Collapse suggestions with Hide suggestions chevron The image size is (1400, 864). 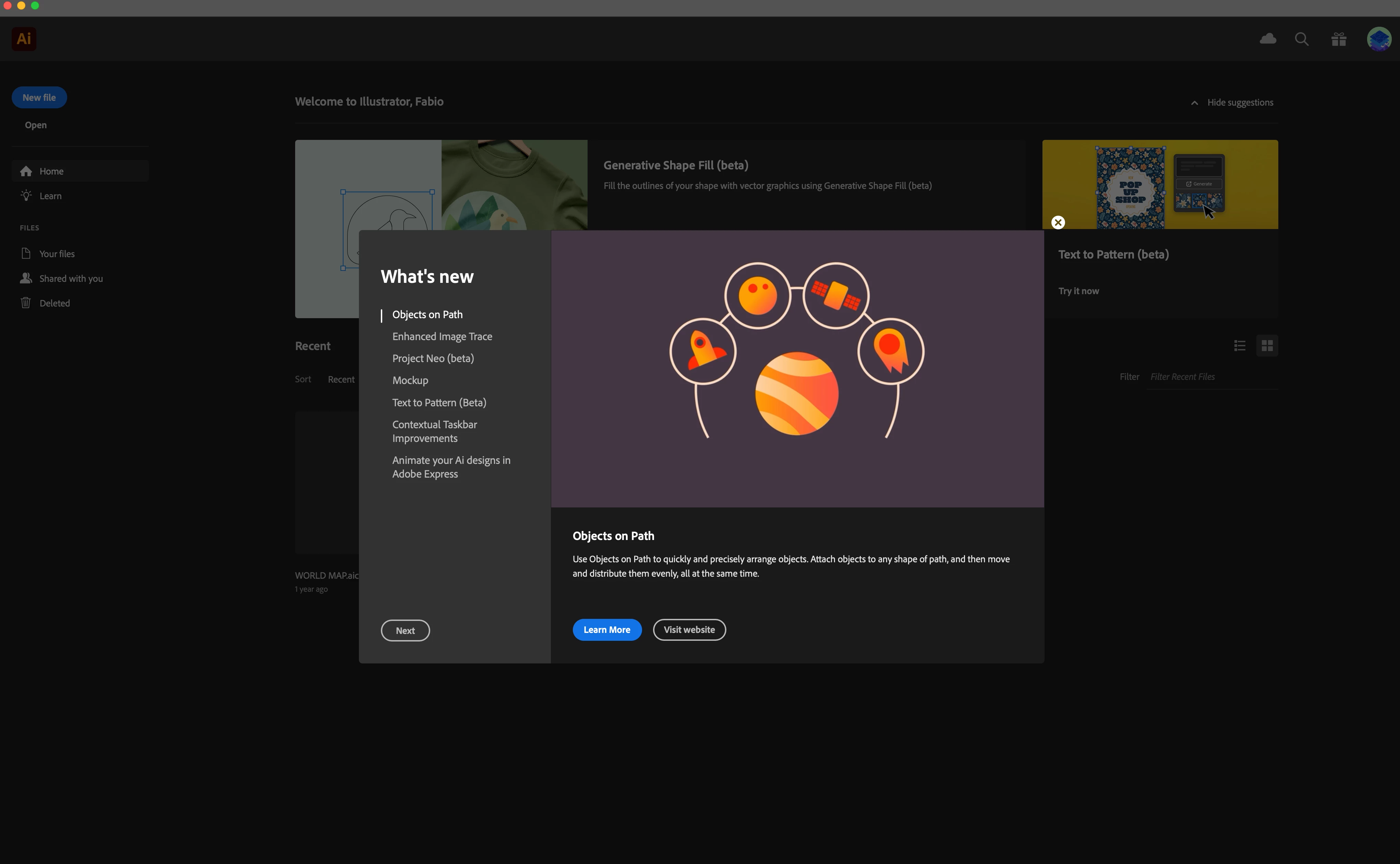(x=1194, y=103)
